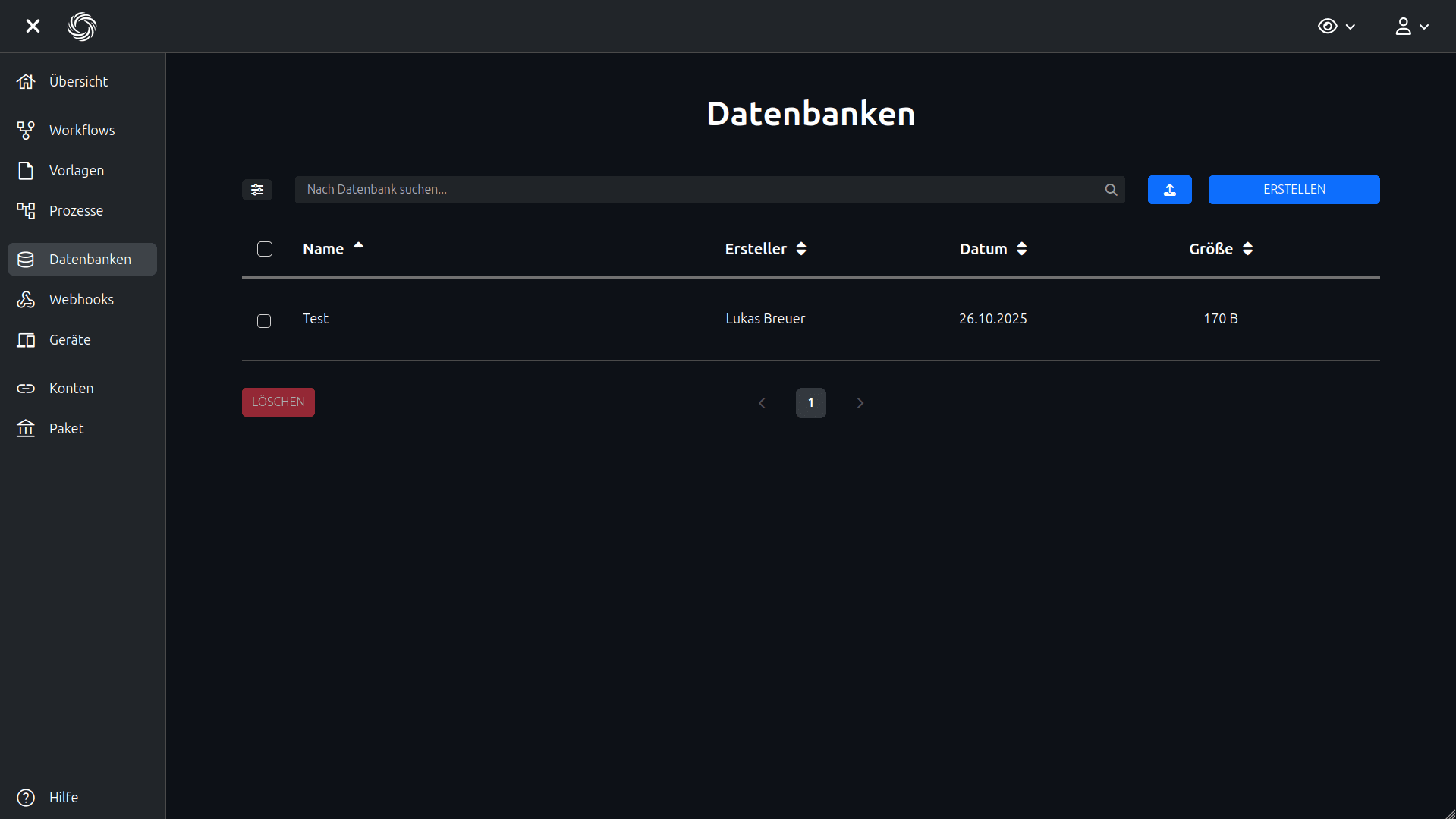Viewport: 1456px width, 819px height.
Task: Open the eye visibility dropdown
Action: [x=1336, y=27]
